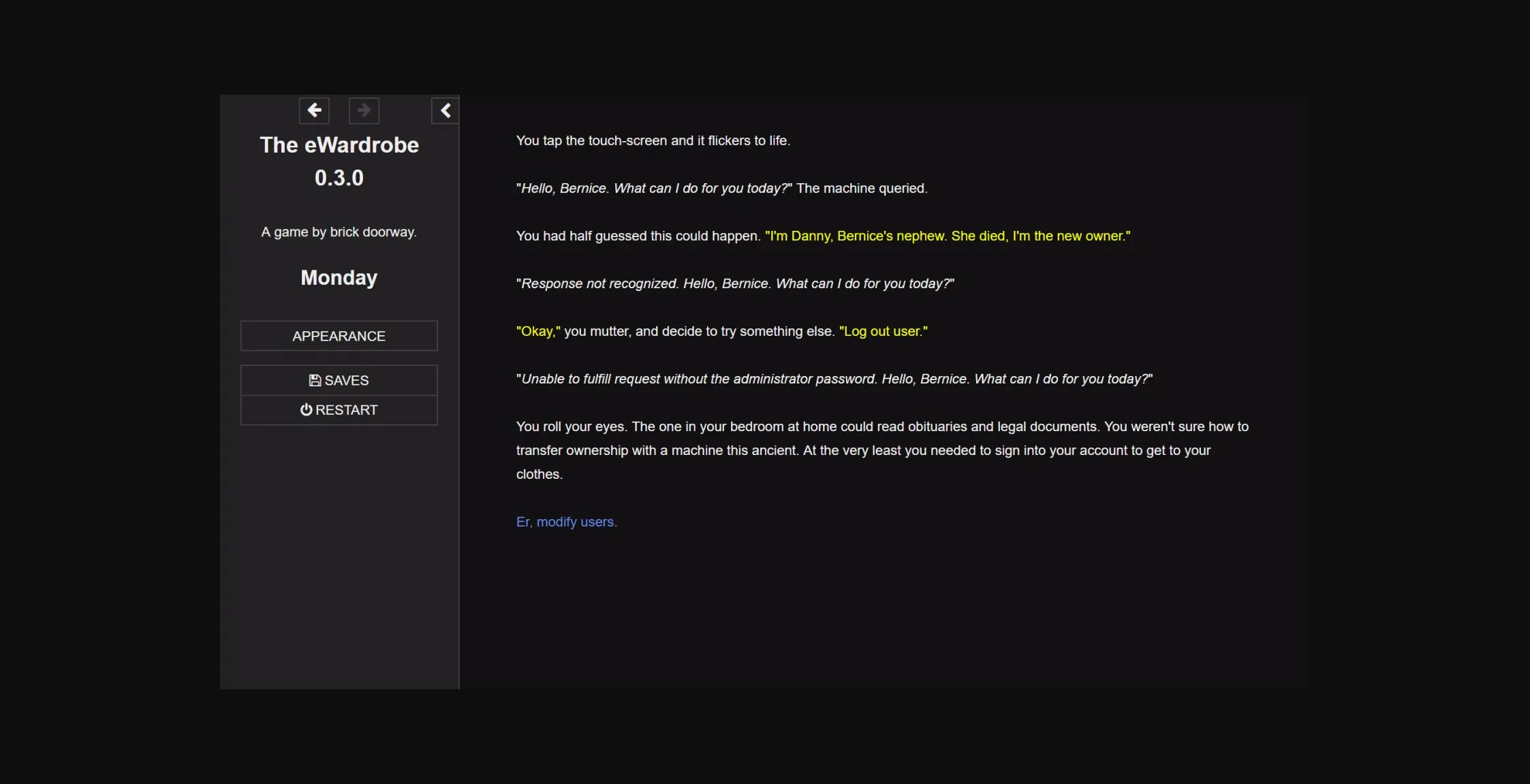This screenshot has height=784, width=1530.
Task: Collapse the sidebar using the chevron icon
Action: [445, 110]
